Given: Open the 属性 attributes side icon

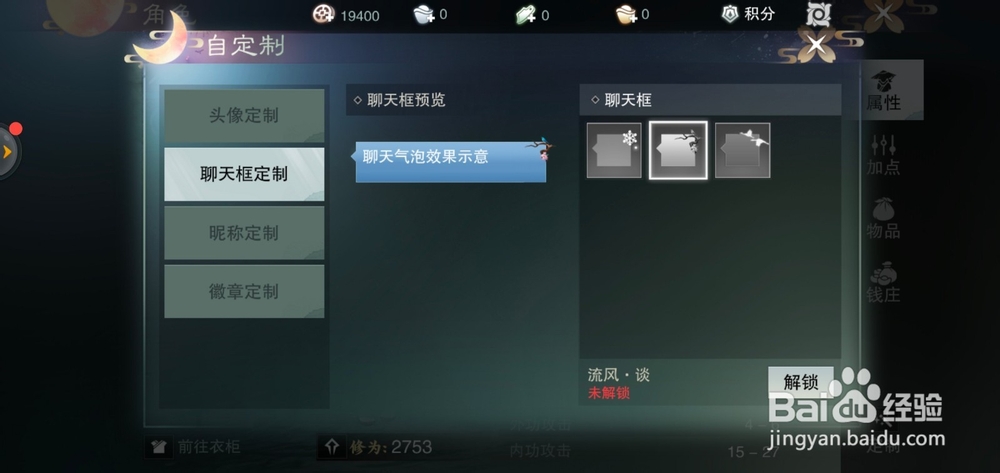Looking at the screenshot, I should point(883,90).
